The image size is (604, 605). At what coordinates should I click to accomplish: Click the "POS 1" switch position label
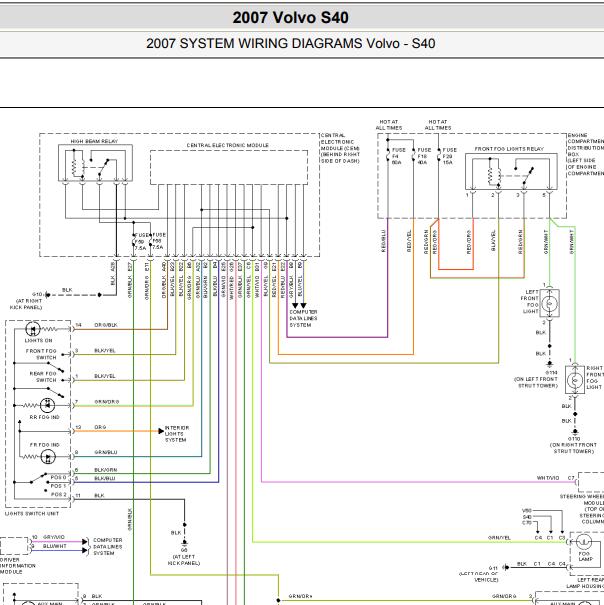coord(58,486)
